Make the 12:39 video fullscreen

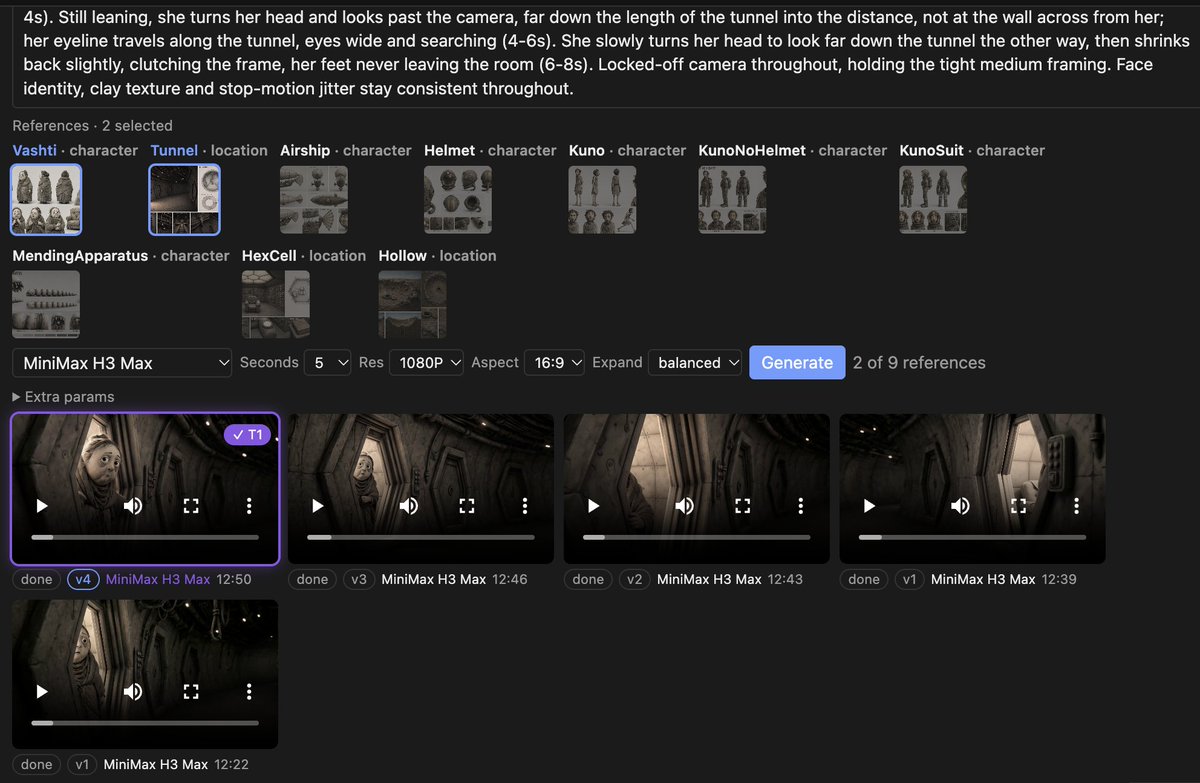click(x=1019, y=506)
